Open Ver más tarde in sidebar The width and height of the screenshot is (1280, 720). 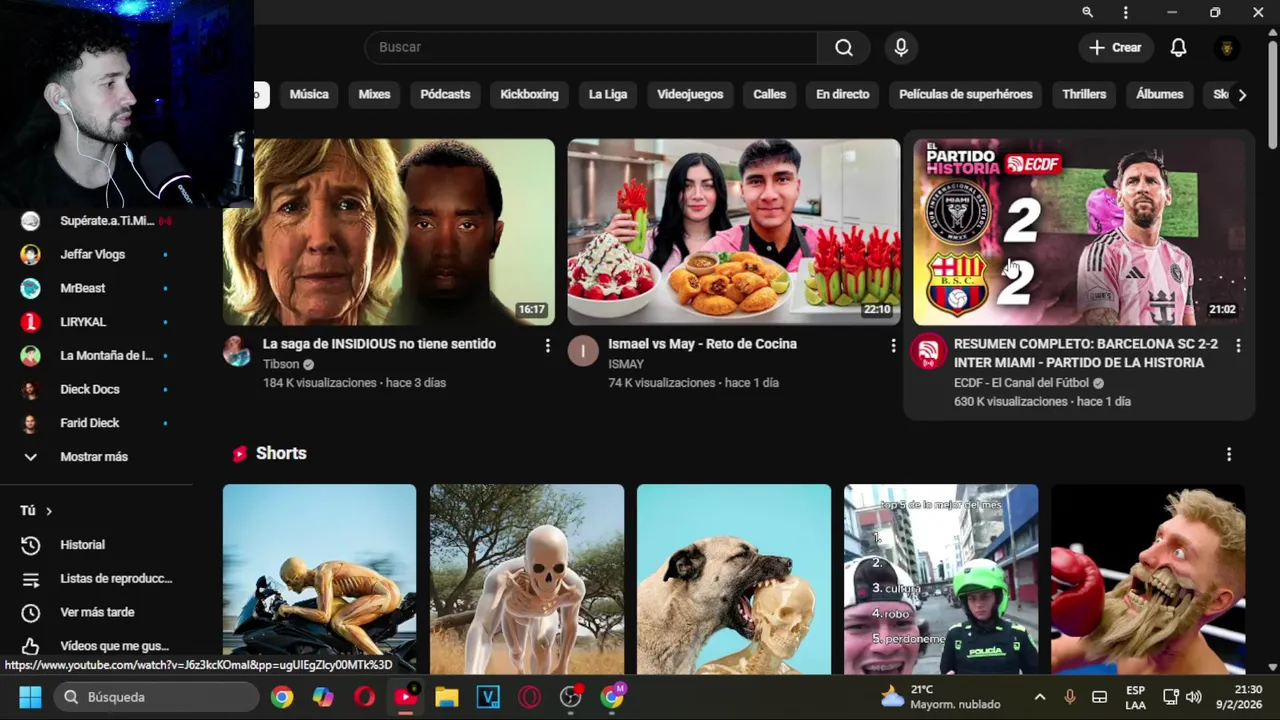point(96,612)
